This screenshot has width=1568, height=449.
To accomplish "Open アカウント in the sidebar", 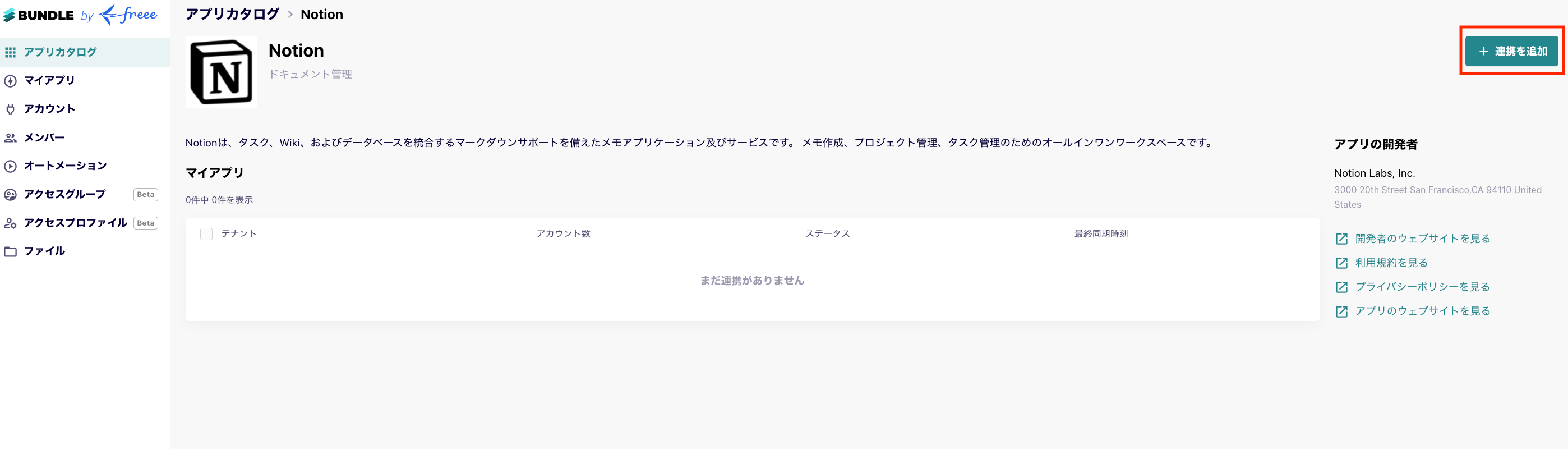I will pyautogui.click(x=85, y=109).
